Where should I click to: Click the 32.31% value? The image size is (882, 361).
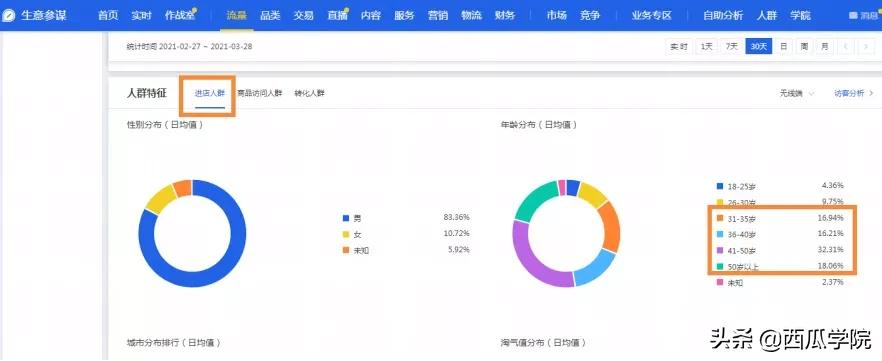tap(830, 250)
